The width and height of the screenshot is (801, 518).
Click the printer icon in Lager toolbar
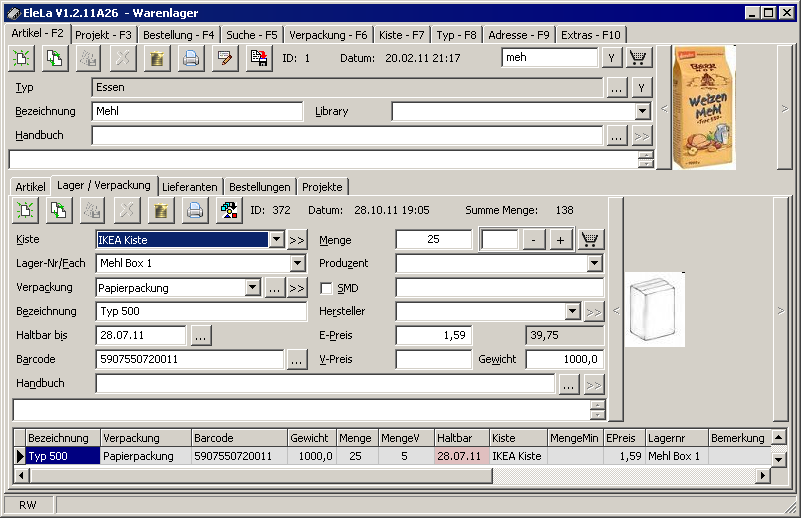[x=195, y=210]
